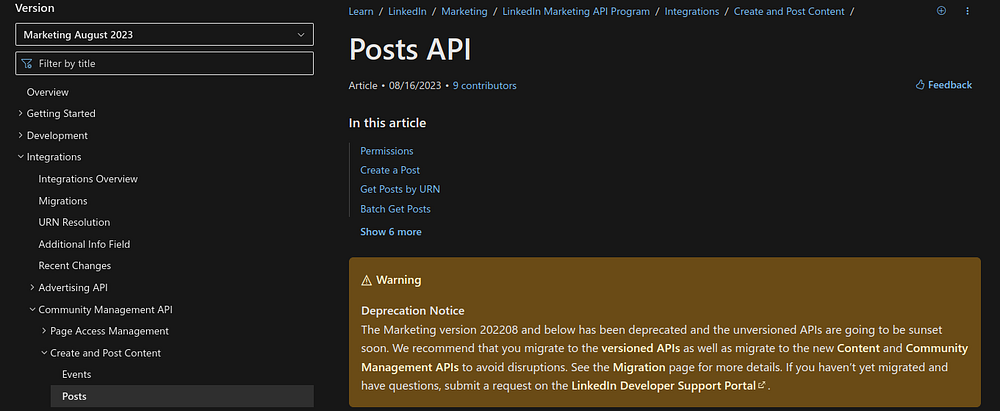
Task: Open Integrations Overview page
Action: click(88, 179)
